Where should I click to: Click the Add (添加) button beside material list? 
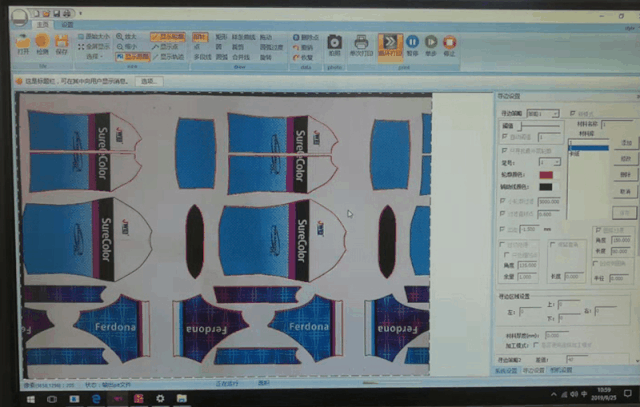pyautogui.click(x=624, y=143)
